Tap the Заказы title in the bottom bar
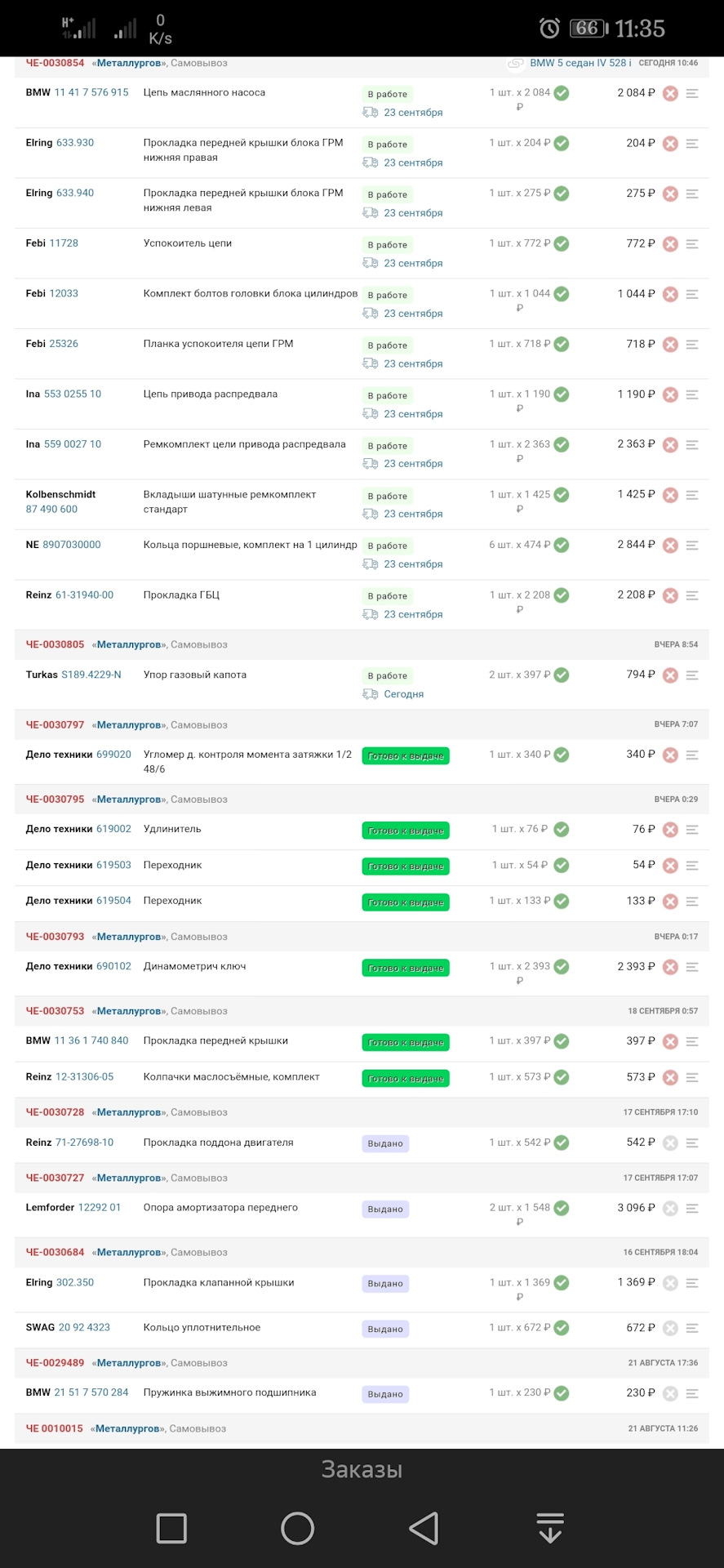Viewport: 724px width, 1568px height. pos(362,1469)
